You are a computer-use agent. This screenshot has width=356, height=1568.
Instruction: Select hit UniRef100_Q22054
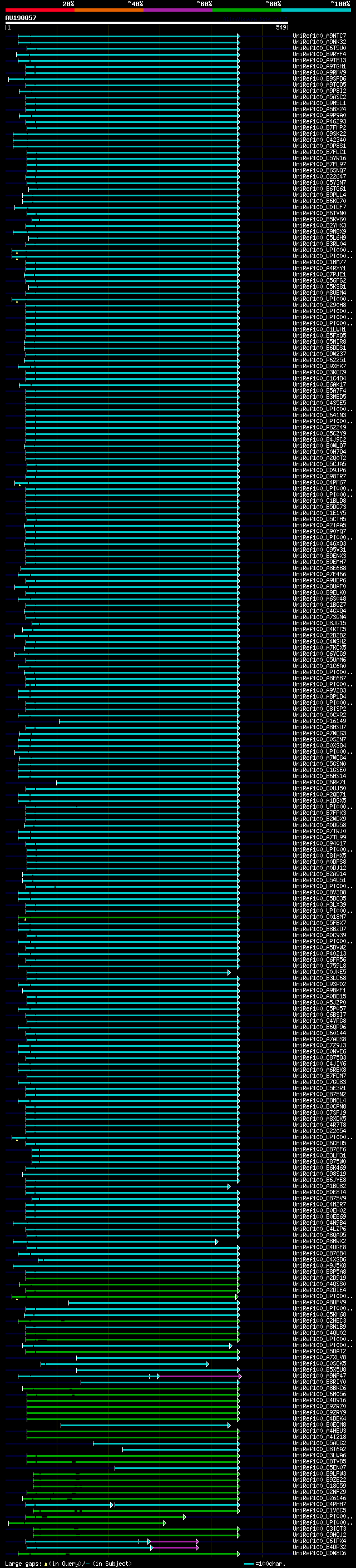pyautogui.click(x=319, y=1131)
